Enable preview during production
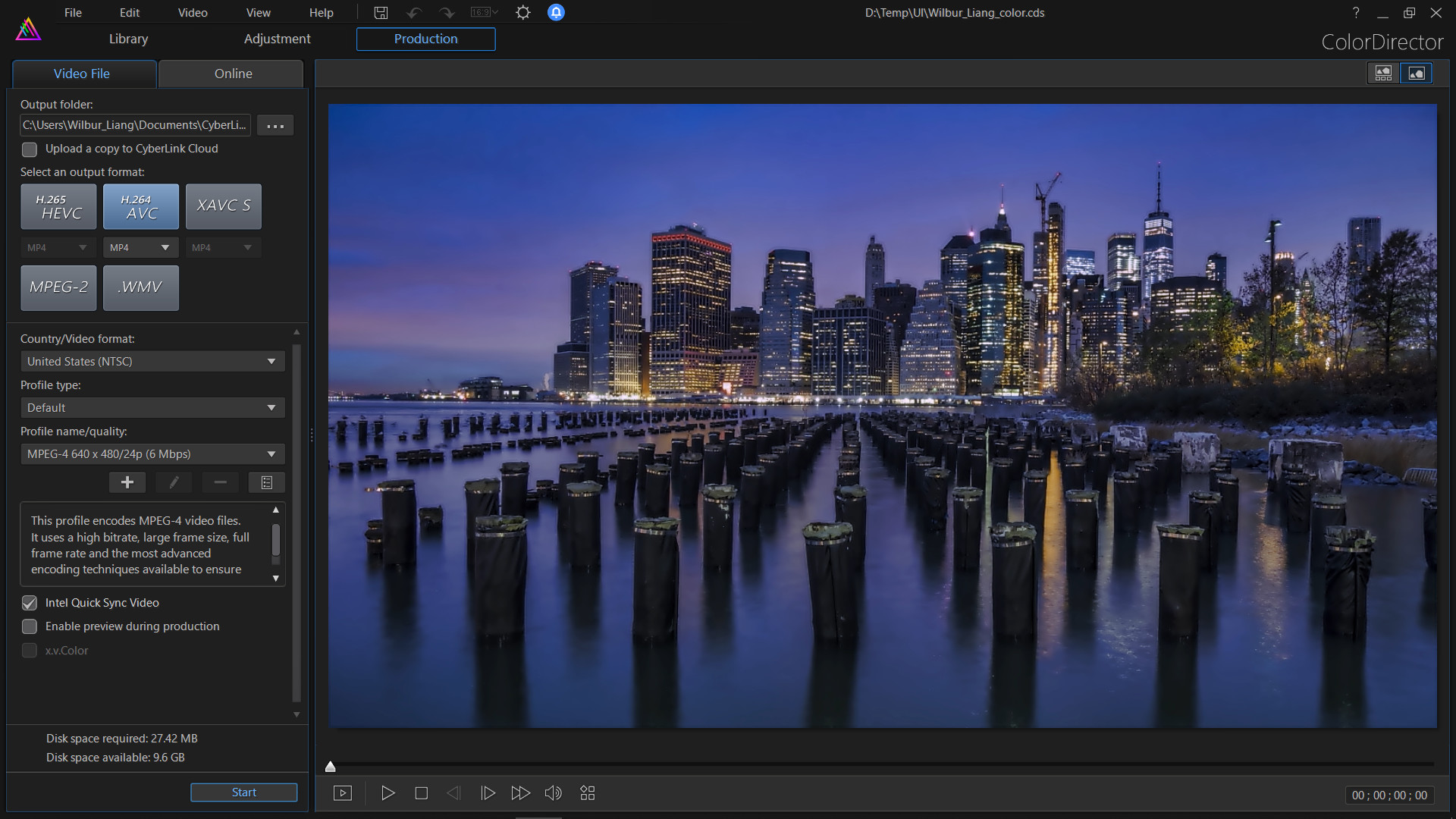 click(x=30, y=626)
